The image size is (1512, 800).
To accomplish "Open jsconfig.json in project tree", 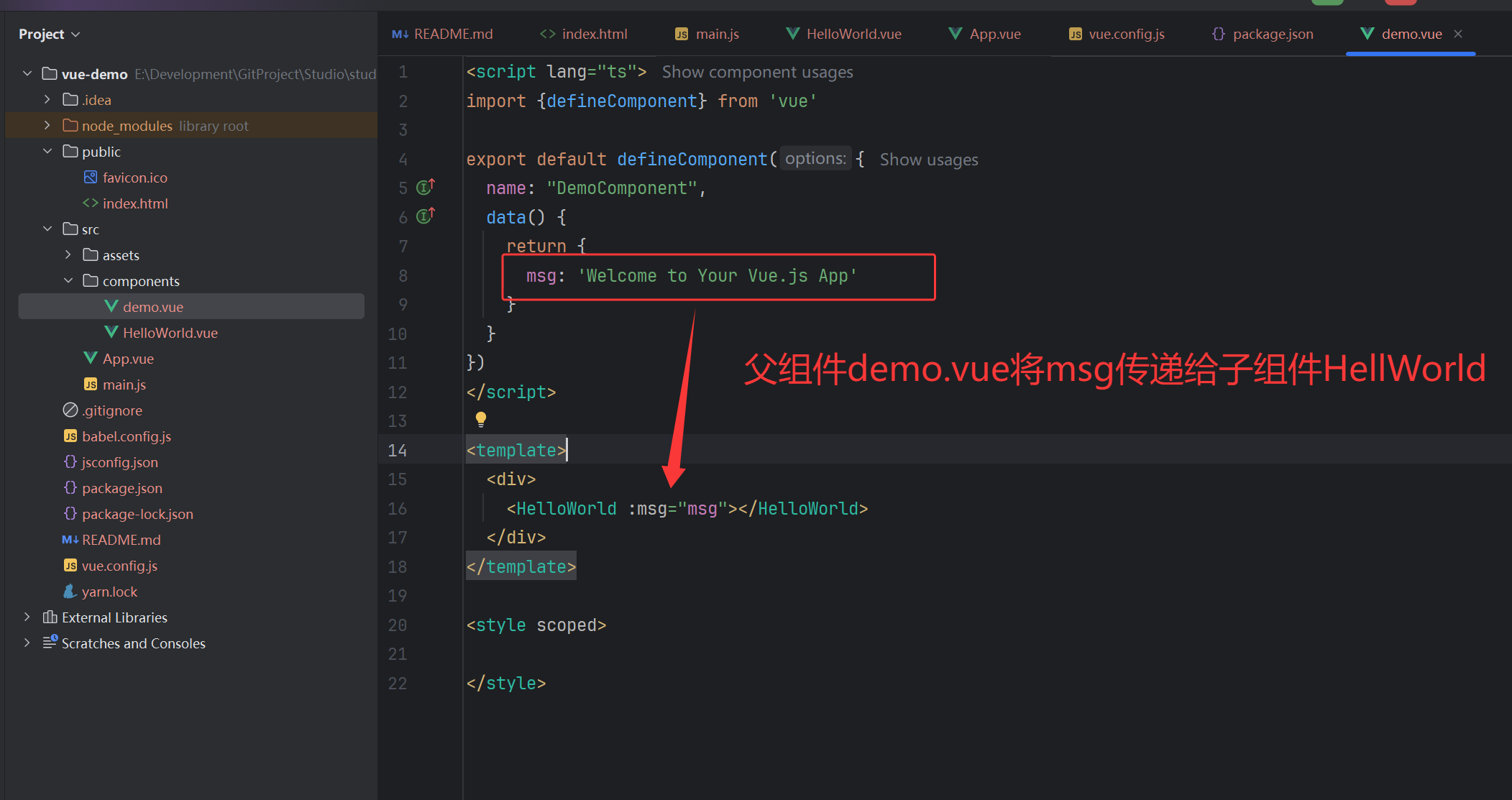I will (x=119, y=462).
